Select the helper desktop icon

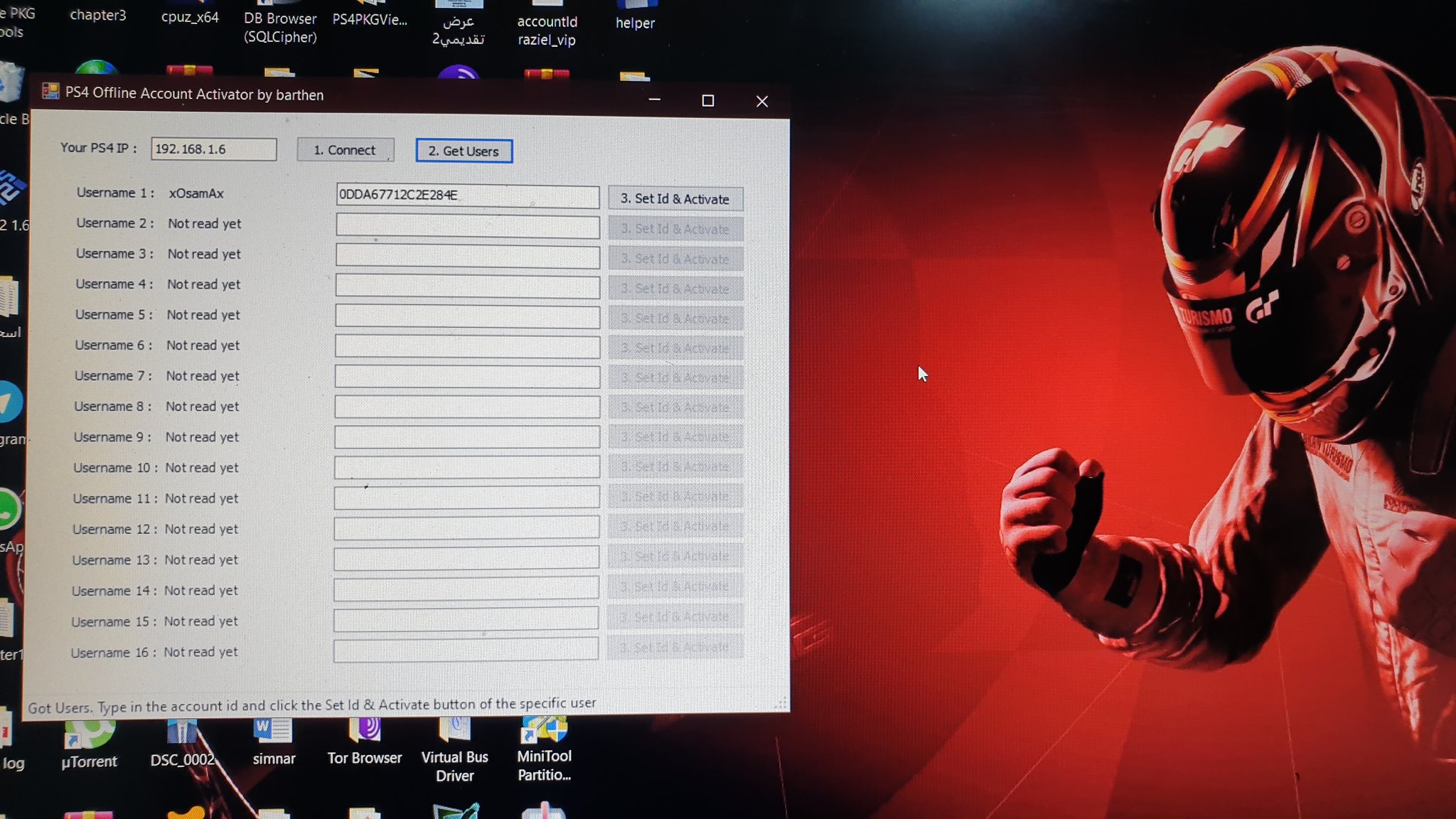pyautogui.click(x=635, y=17)
